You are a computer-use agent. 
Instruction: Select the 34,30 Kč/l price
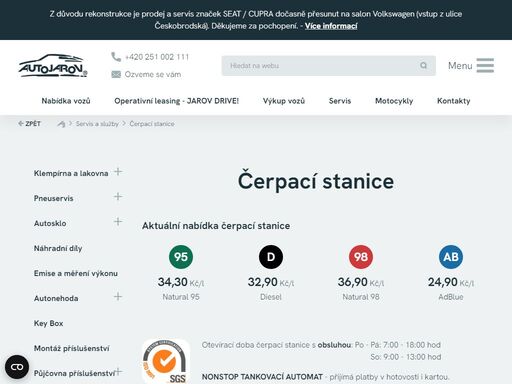pos(181,282)
